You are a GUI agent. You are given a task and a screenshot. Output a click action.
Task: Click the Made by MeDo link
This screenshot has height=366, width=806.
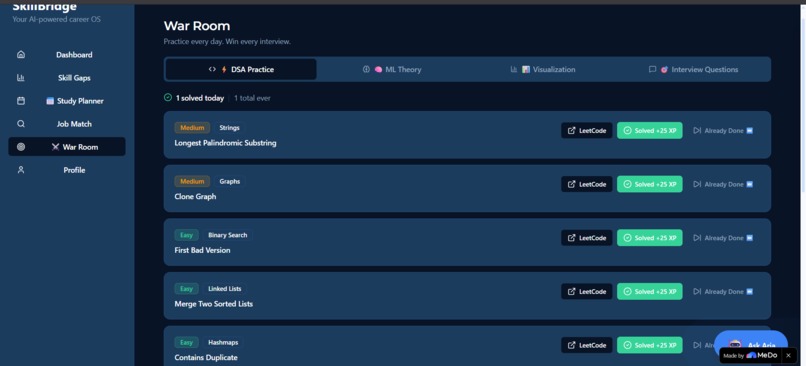pos(750,355)
